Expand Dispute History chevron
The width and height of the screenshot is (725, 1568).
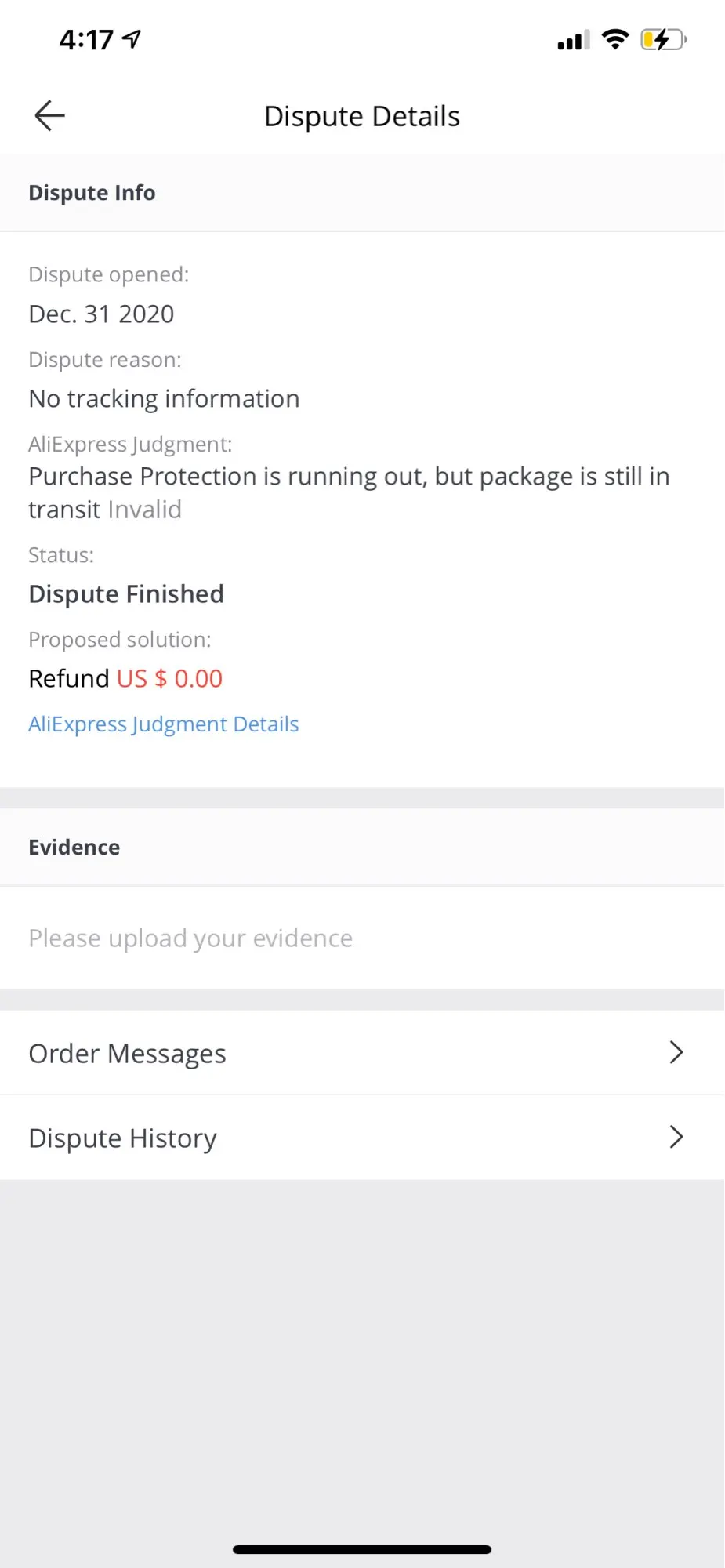click(676, 1137)
